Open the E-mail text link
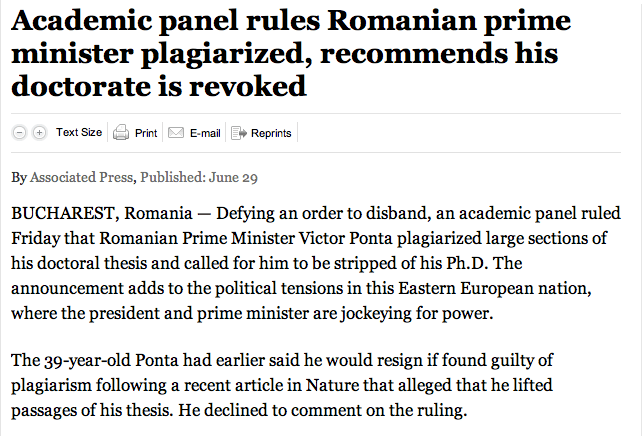 (x=205, y=133)
